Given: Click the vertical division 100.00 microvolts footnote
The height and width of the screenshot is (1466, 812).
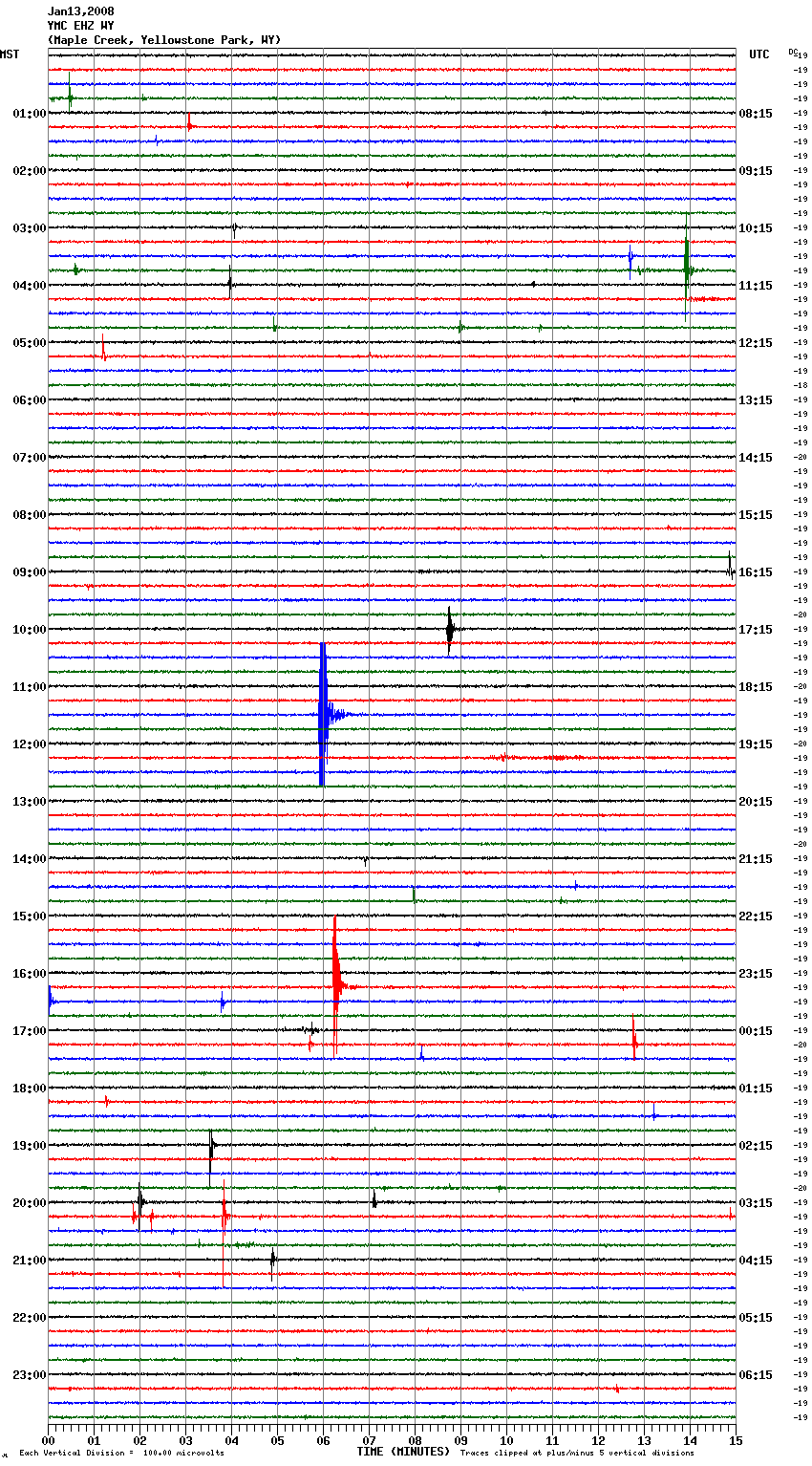Looking at the screenshot, I should coord(121,1453).
